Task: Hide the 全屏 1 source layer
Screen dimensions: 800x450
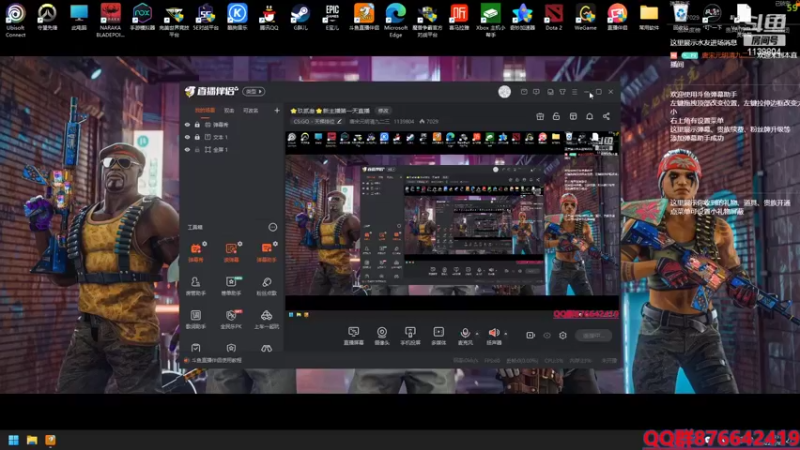Action: 187,149
